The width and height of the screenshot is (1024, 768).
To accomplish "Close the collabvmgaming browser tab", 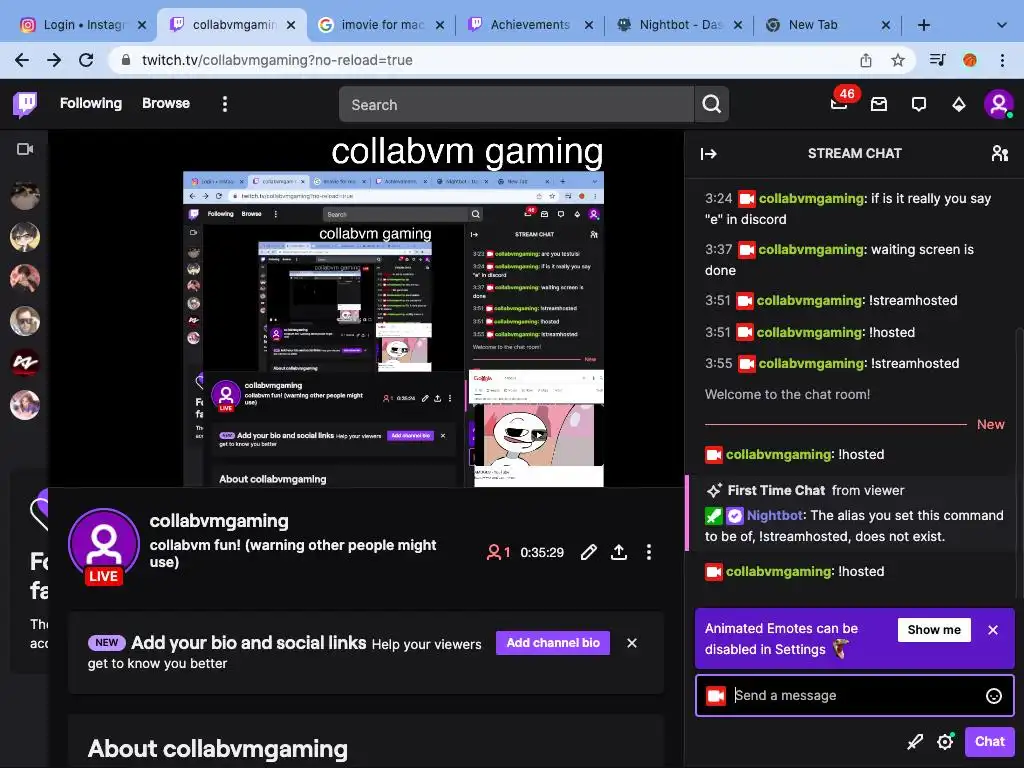I will pos(291,25).
